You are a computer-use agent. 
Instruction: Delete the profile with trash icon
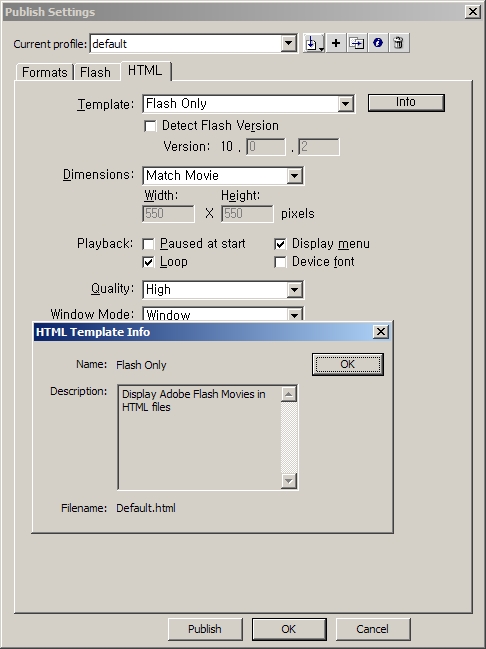click(x=399, y=43)
